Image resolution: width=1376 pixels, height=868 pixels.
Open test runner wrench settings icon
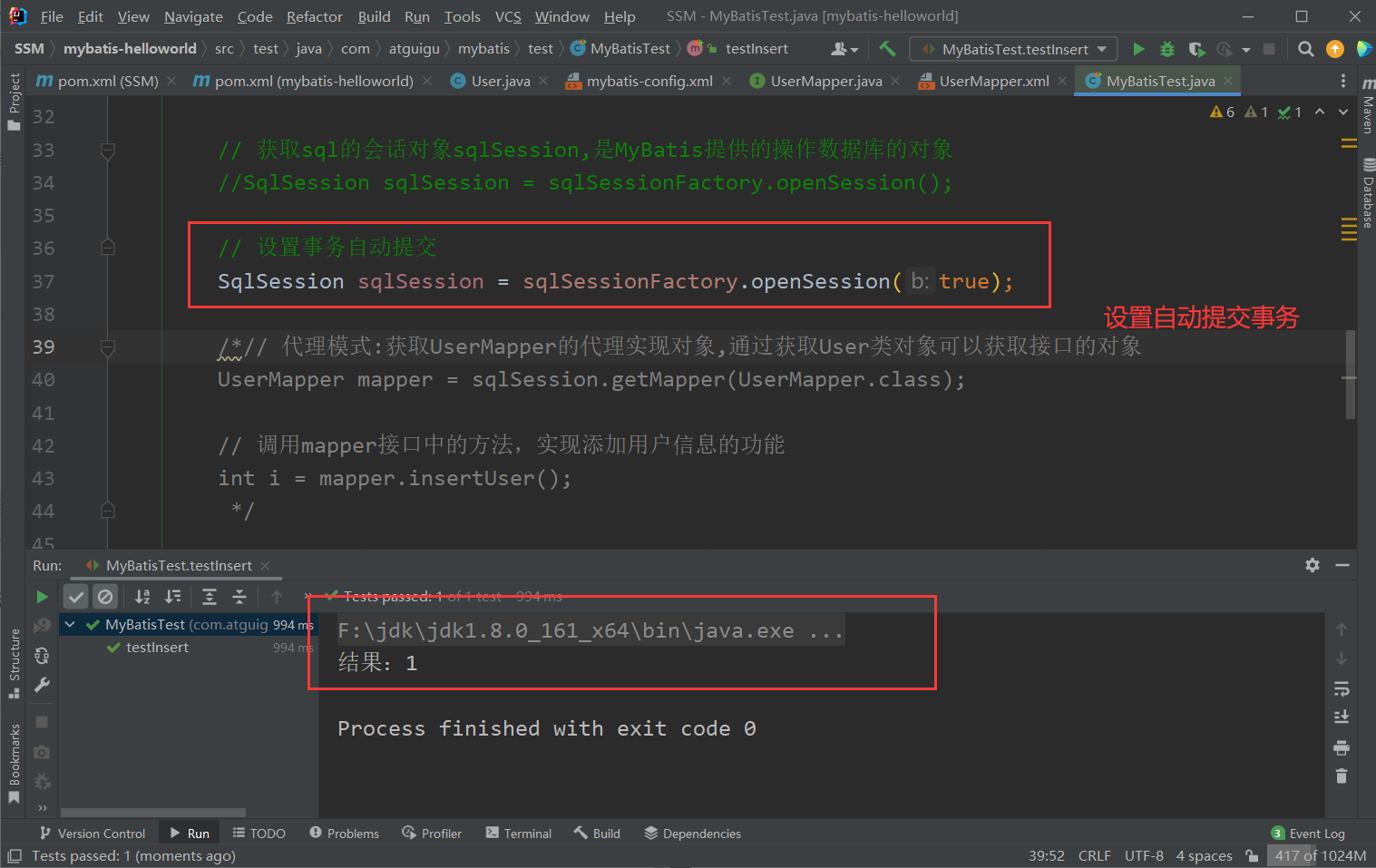[42, 686]
